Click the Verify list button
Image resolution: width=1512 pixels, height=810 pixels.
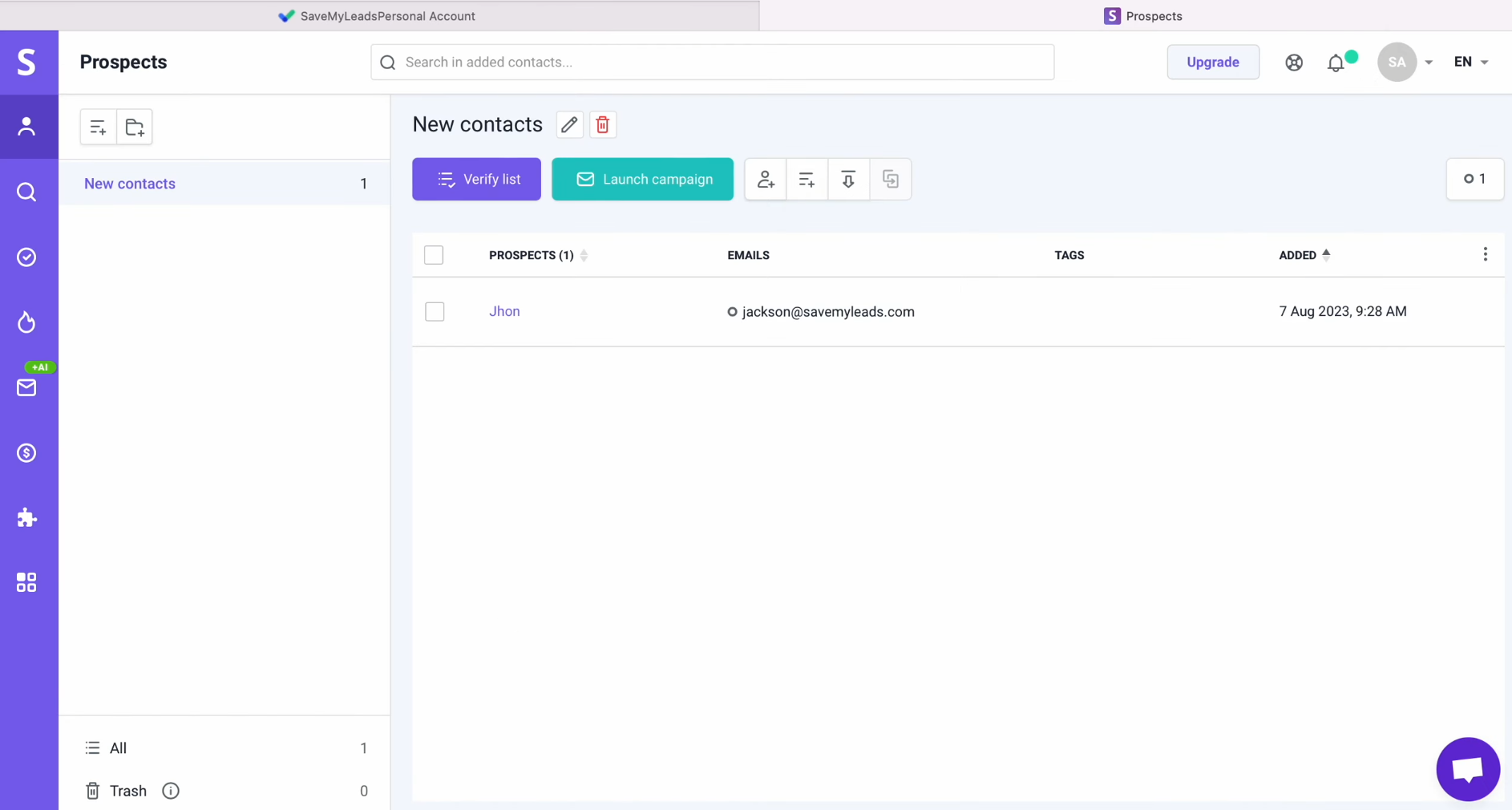[x=476, y=179]
